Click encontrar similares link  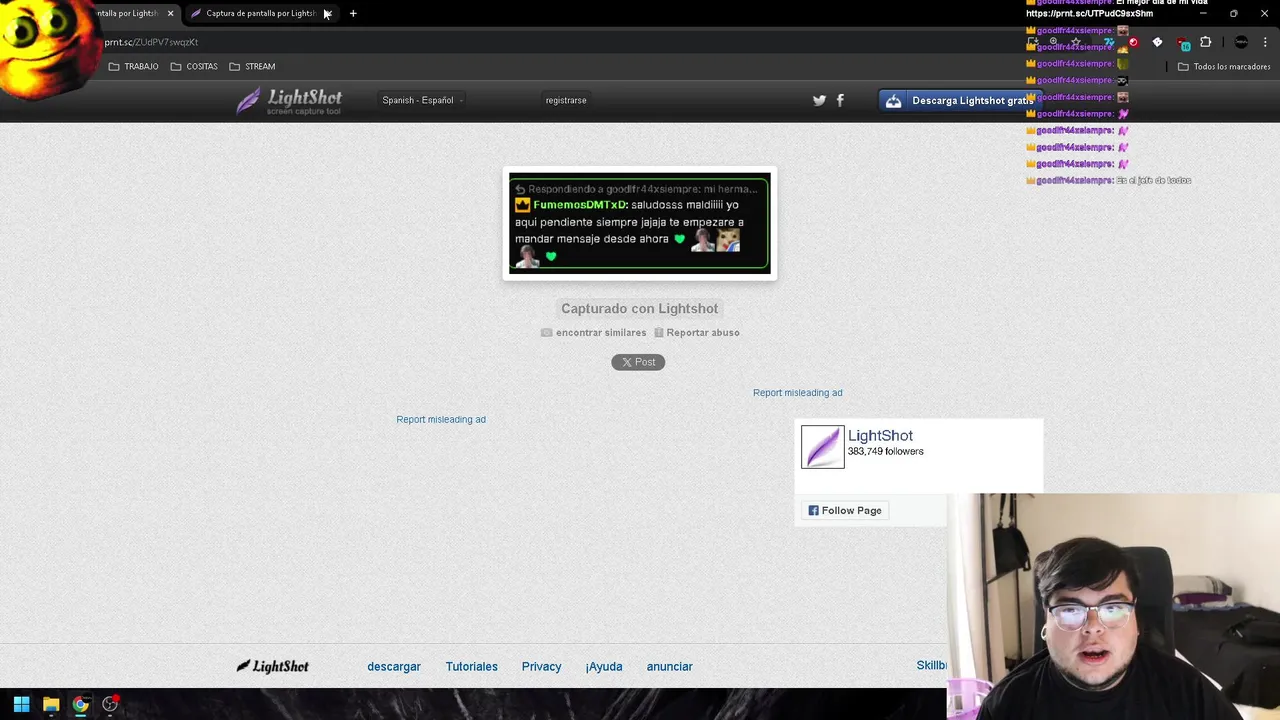pyautogui.click(x=594, y=332)
